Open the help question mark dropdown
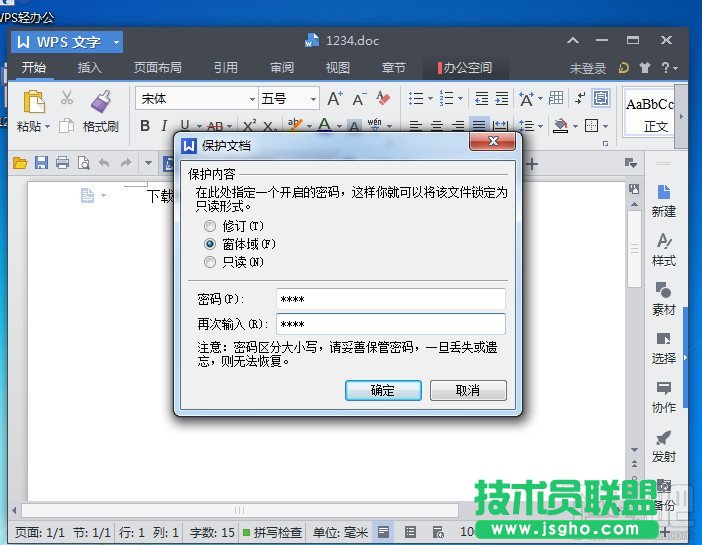Image resolution: width=702 pixels, height=545 pixels. [x=669, y=68]
